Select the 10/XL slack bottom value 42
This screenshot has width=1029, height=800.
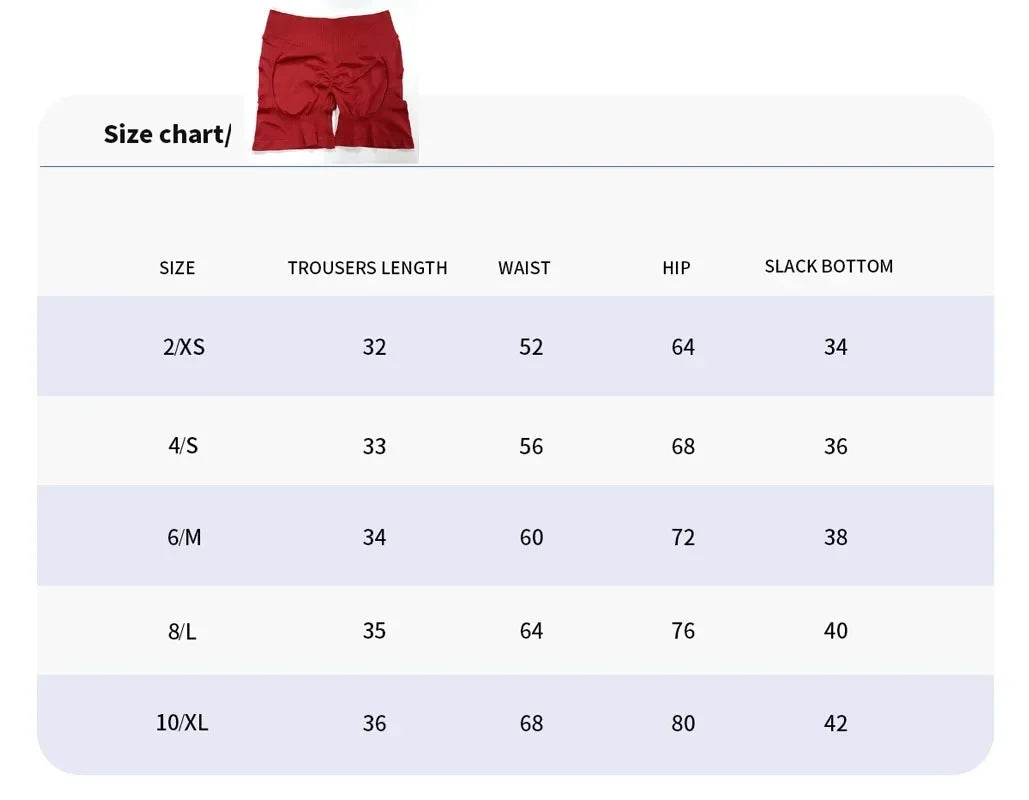[x=835, y=723]
